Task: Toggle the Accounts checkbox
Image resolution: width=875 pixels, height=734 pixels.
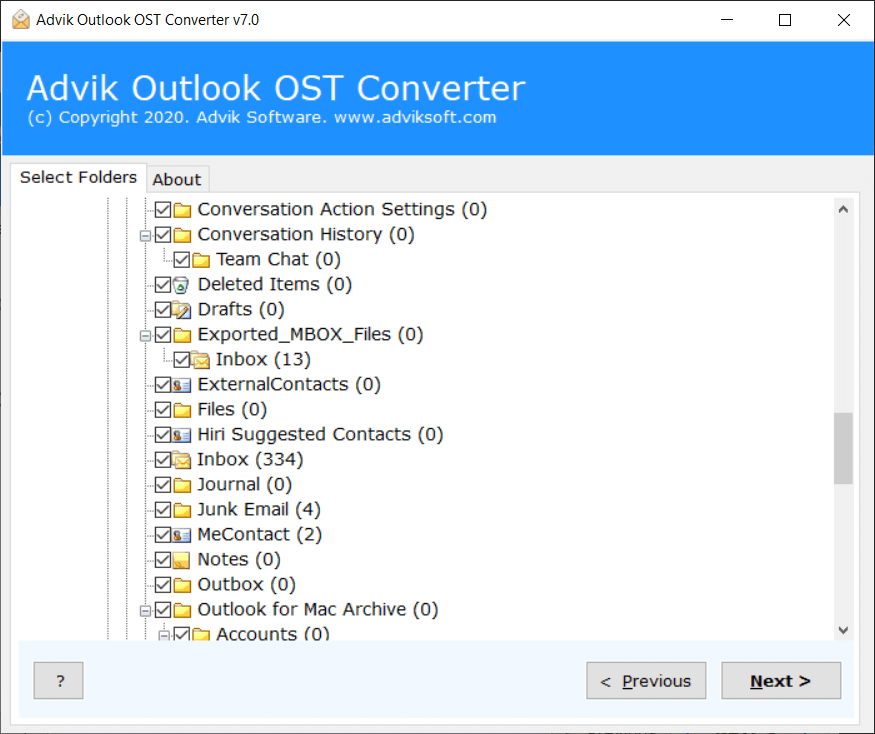Action: pyautogui.click(x=182, y=634)
